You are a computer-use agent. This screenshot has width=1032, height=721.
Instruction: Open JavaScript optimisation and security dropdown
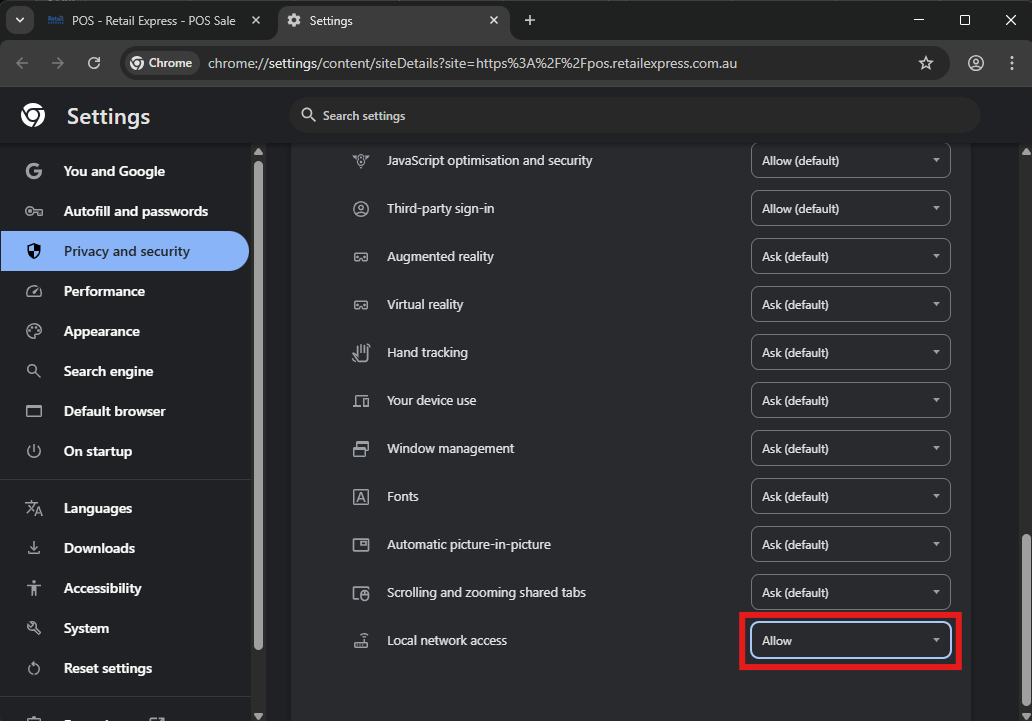pos(850,161)
